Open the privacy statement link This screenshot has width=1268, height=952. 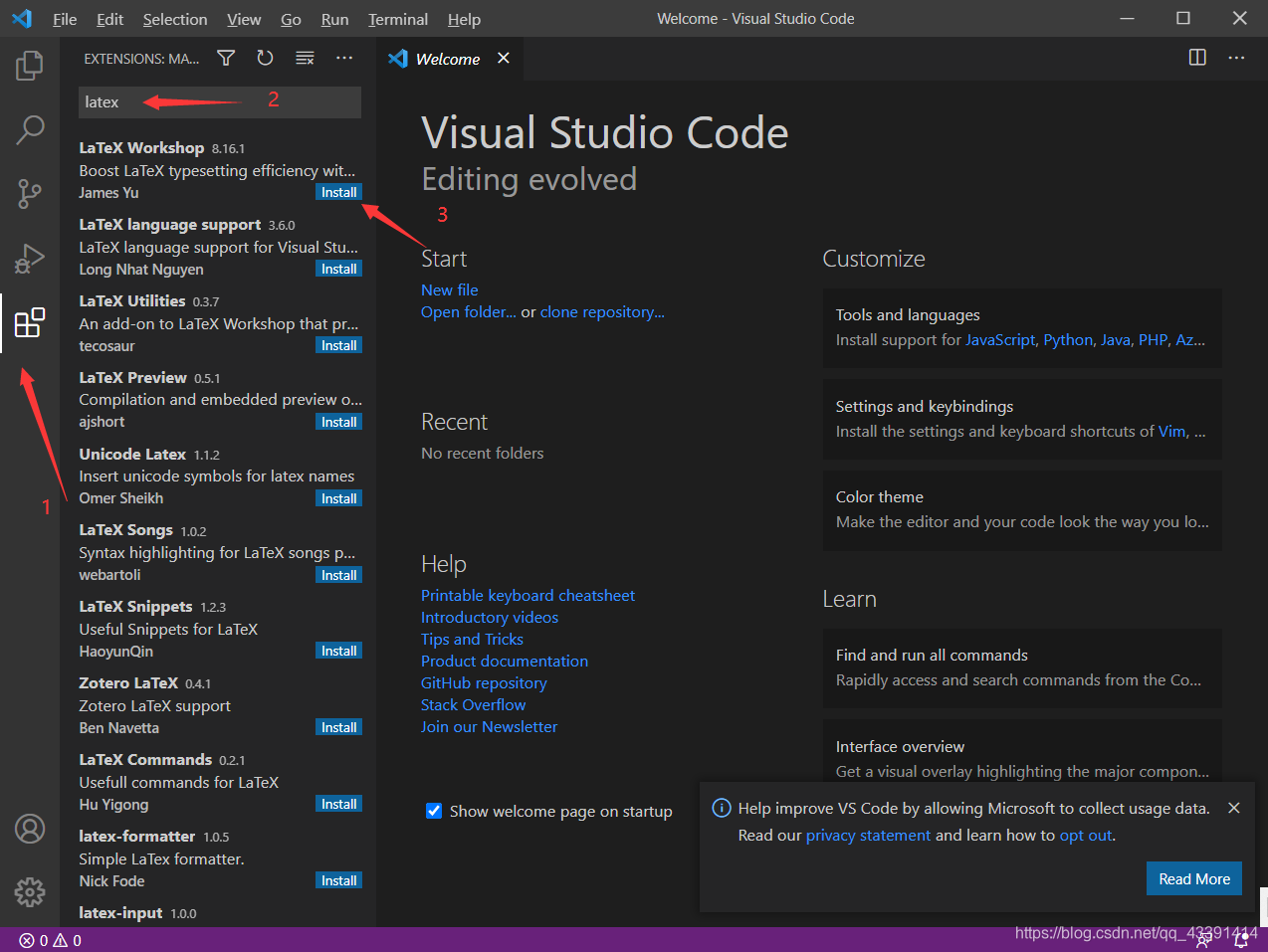click(868, 835)
